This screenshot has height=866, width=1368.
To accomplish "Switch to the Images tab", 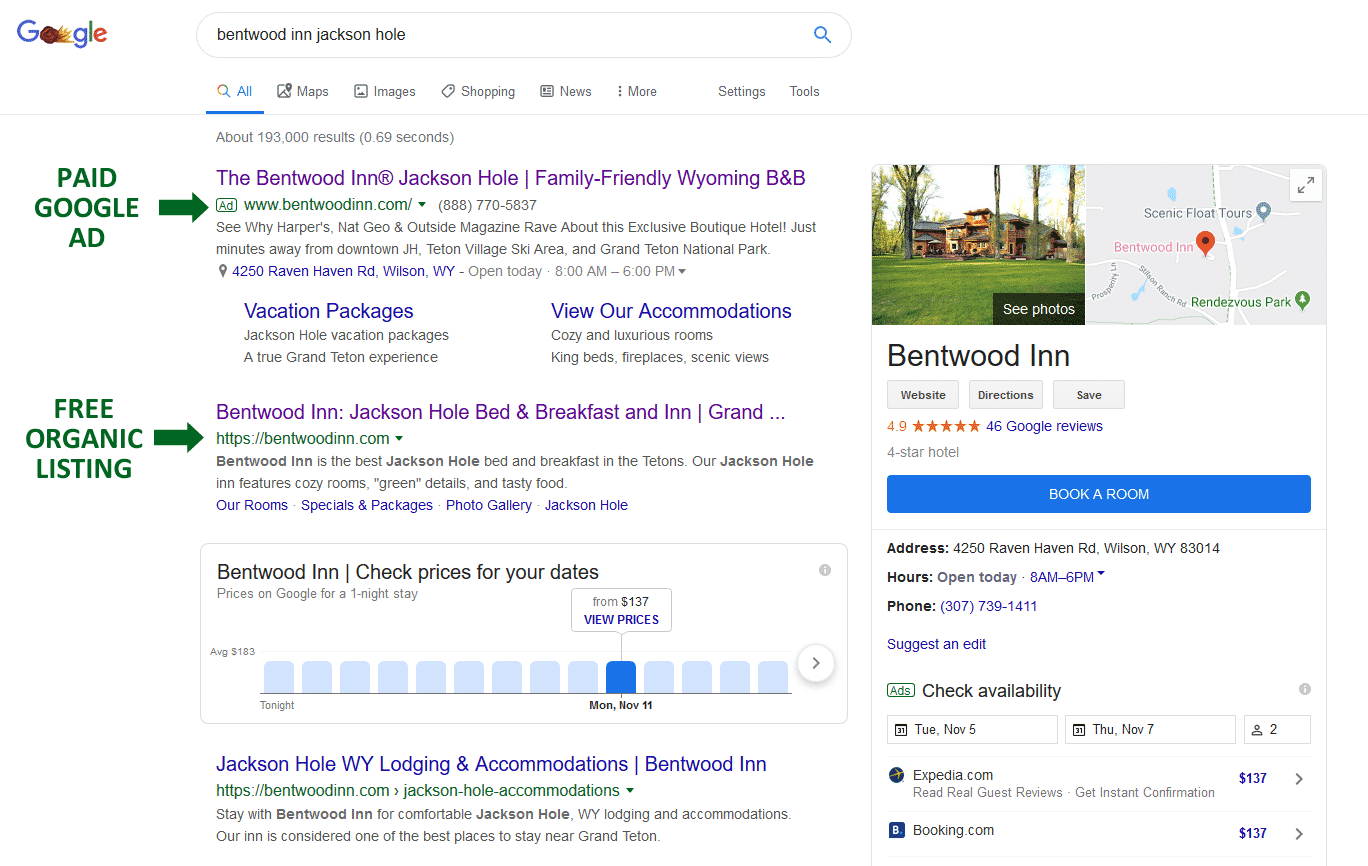I will pyautogui.click(x=384, y=91).
